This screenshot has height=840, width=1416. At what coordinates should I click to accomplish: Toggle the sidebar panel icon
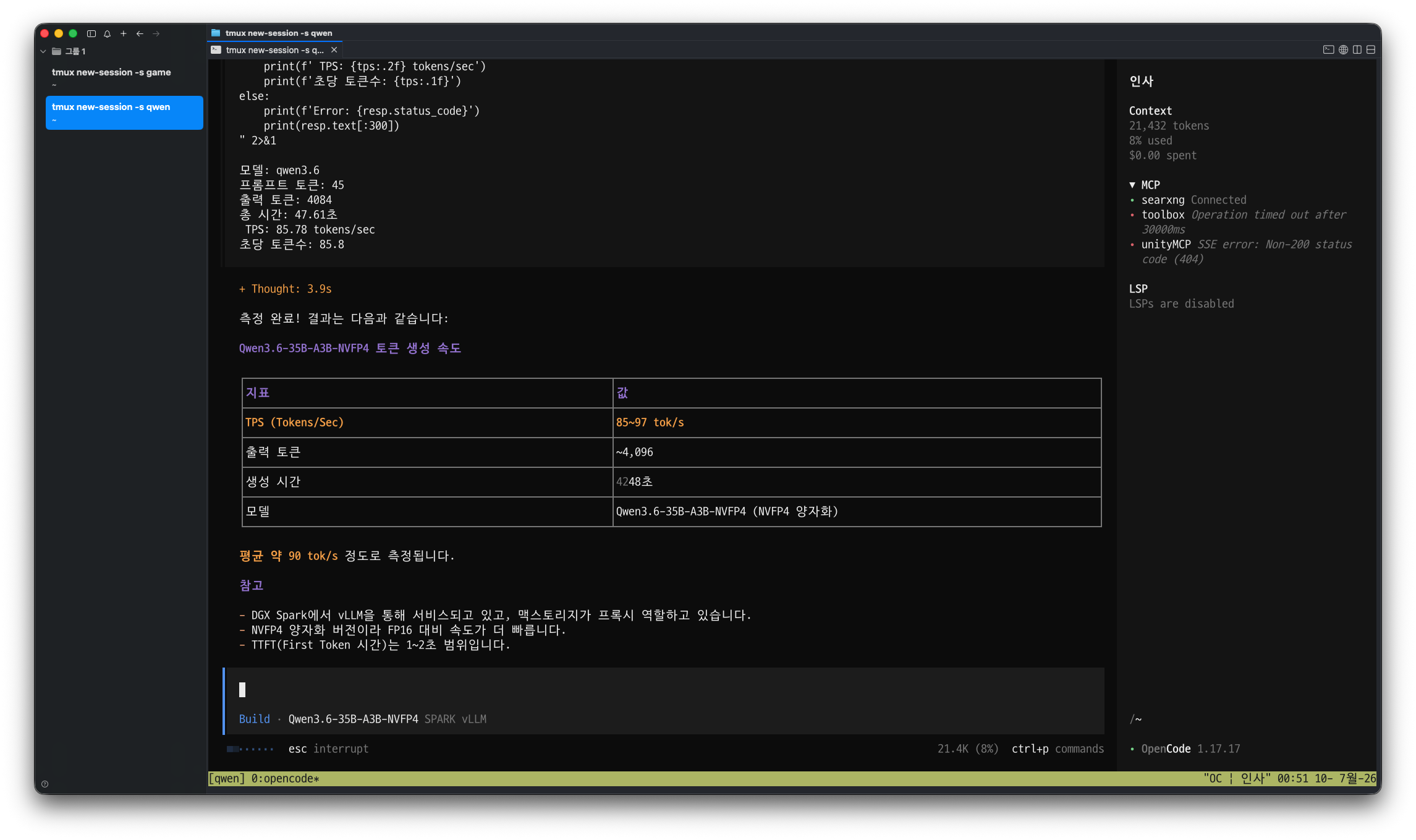tap(91, 33)
